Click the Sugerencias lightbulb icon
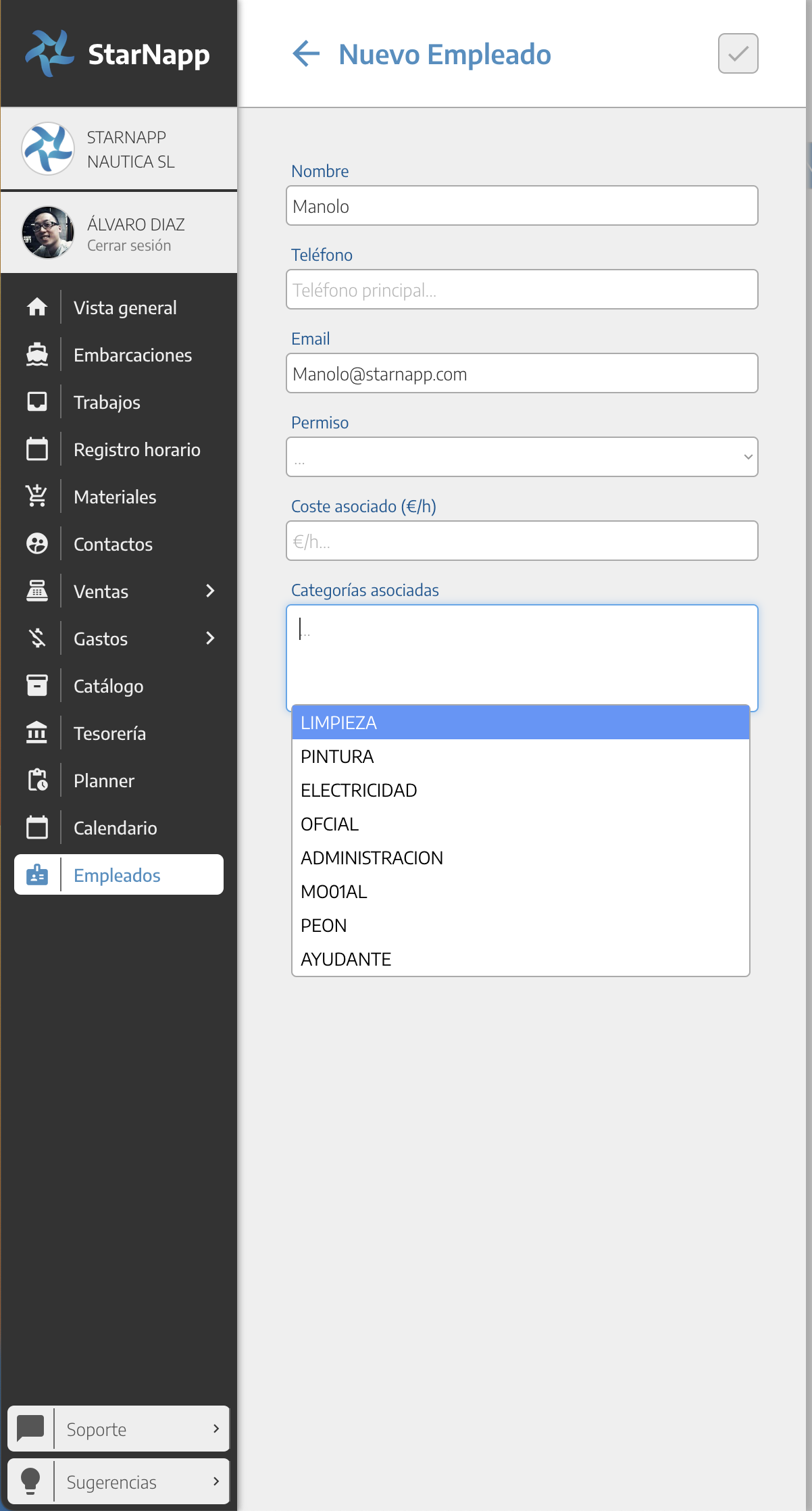 pos(30,1481)
